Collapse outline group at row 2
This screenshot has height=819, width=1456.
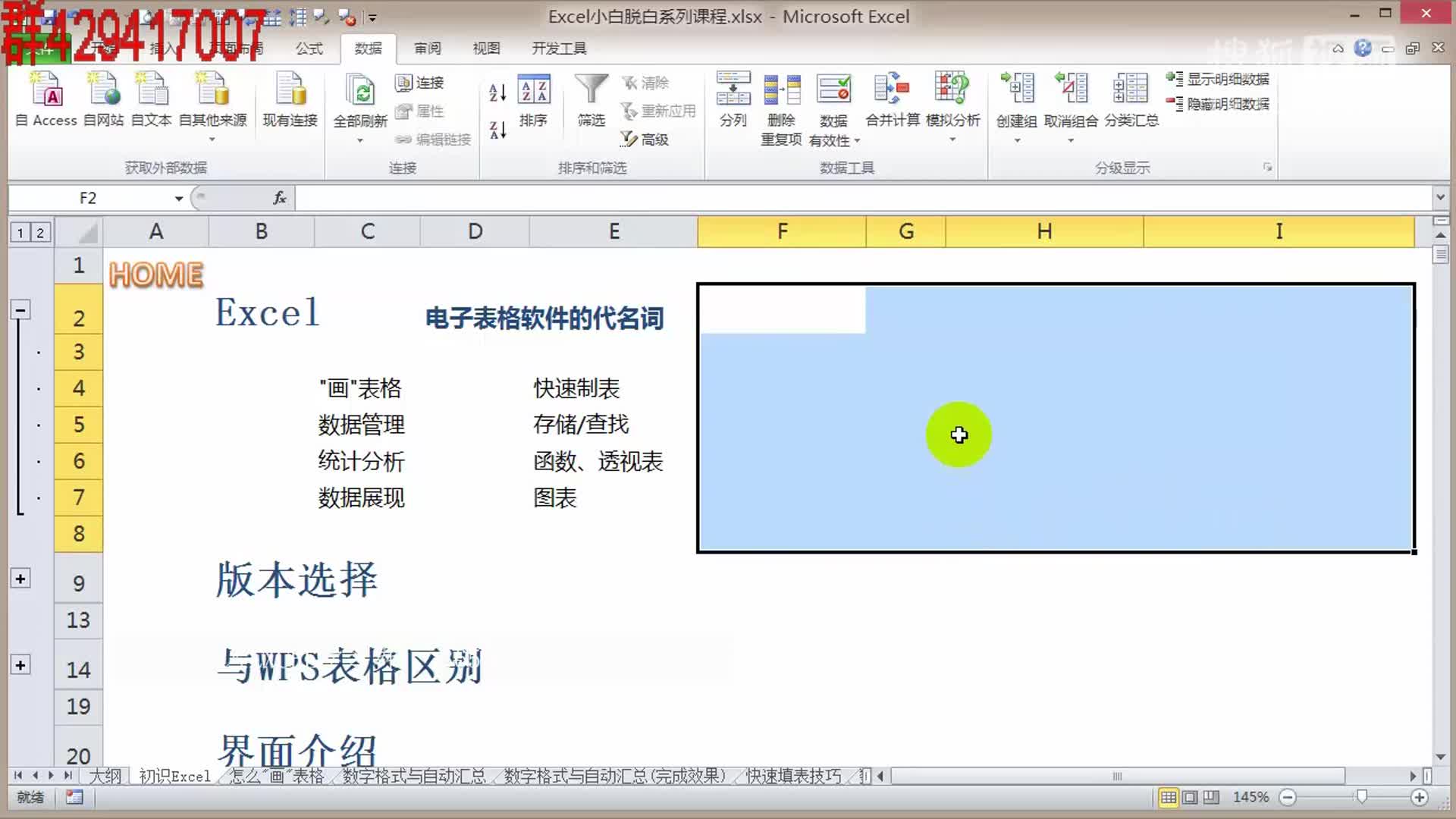20,309
